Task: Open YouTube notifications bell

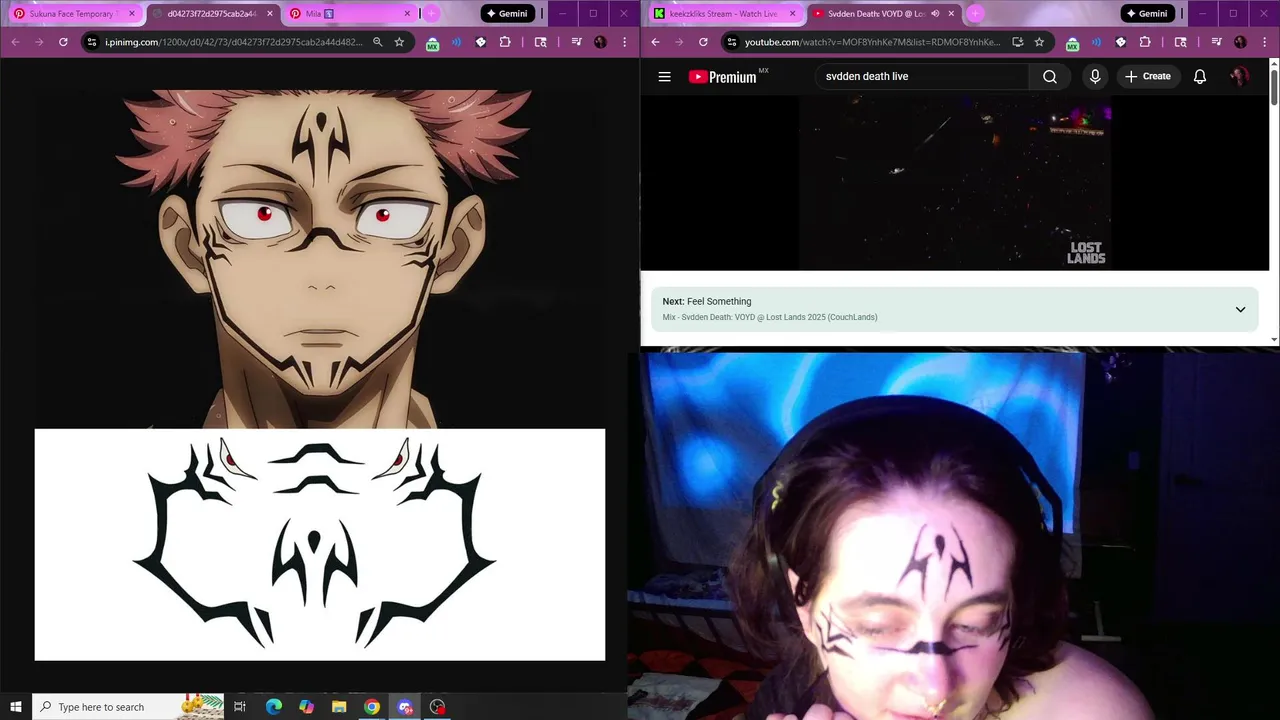Action: pos(1200,76)
